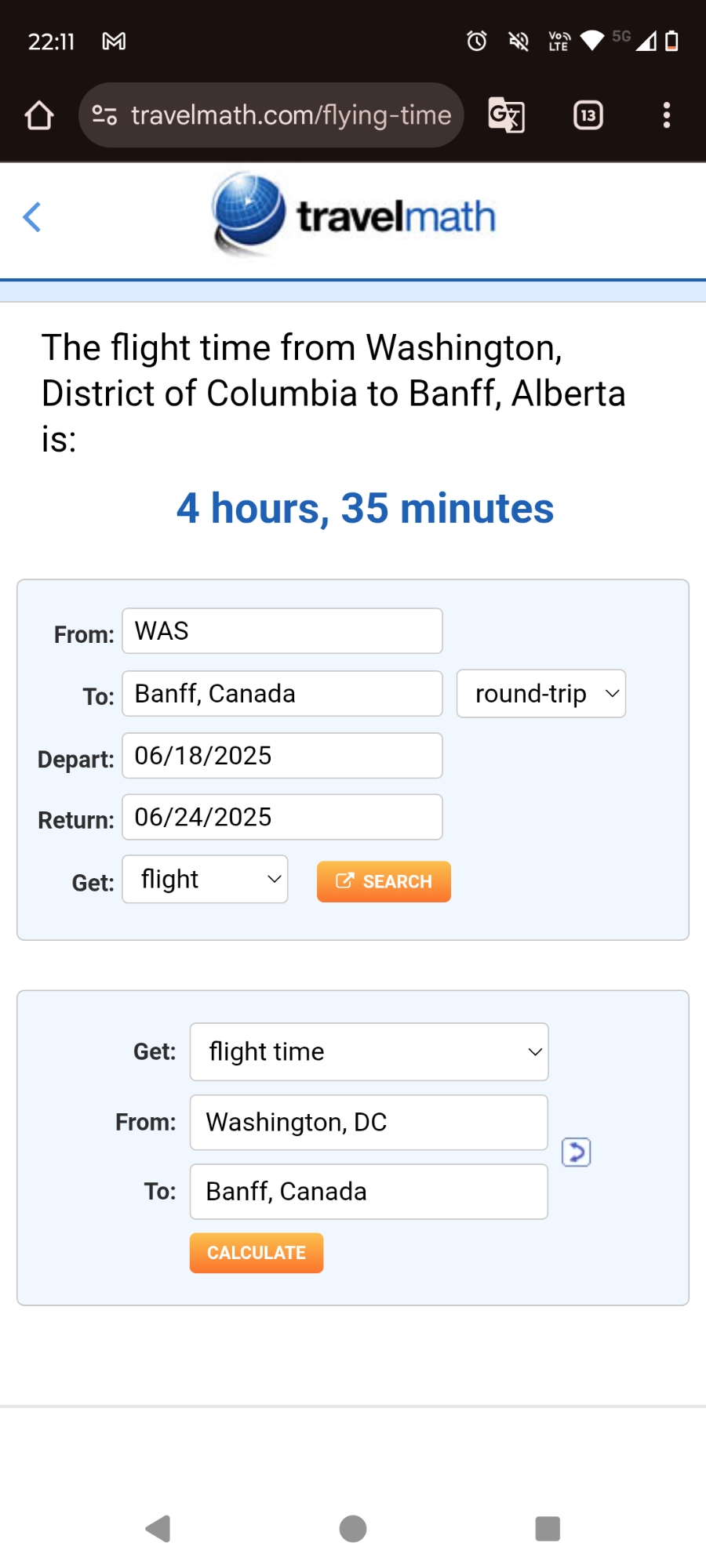
Task: Open the flight time calculator dropdown
Action: pos(369,1052)
